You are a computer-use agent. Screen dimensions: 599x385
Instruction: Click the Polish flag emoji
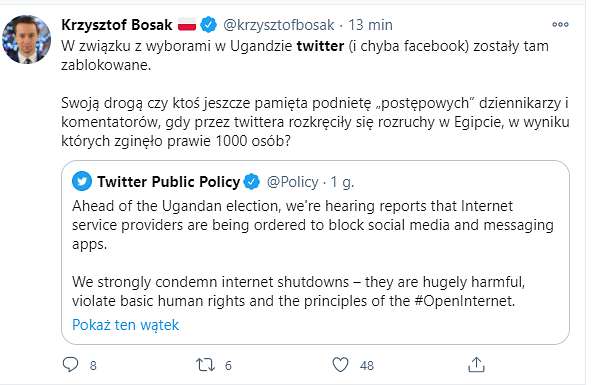pyautogui.click(x=187, y=25)
